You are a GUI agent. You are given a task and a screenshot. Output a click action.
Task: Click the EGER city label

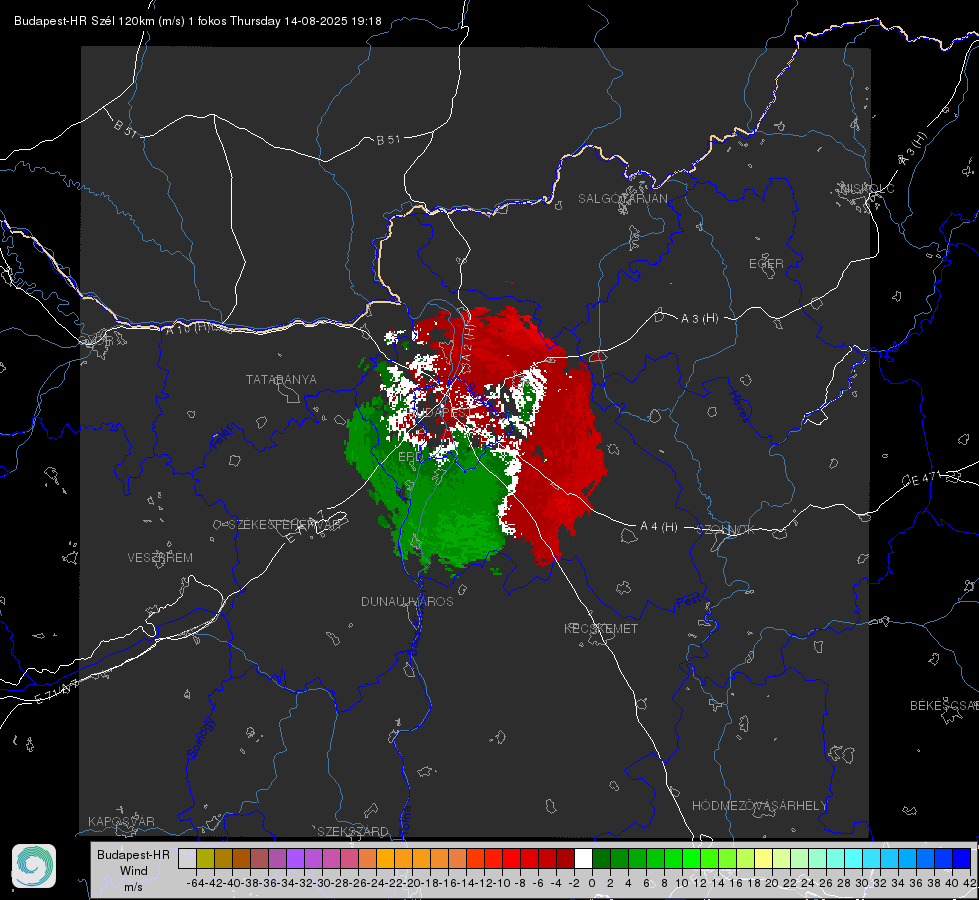point(766,264)
